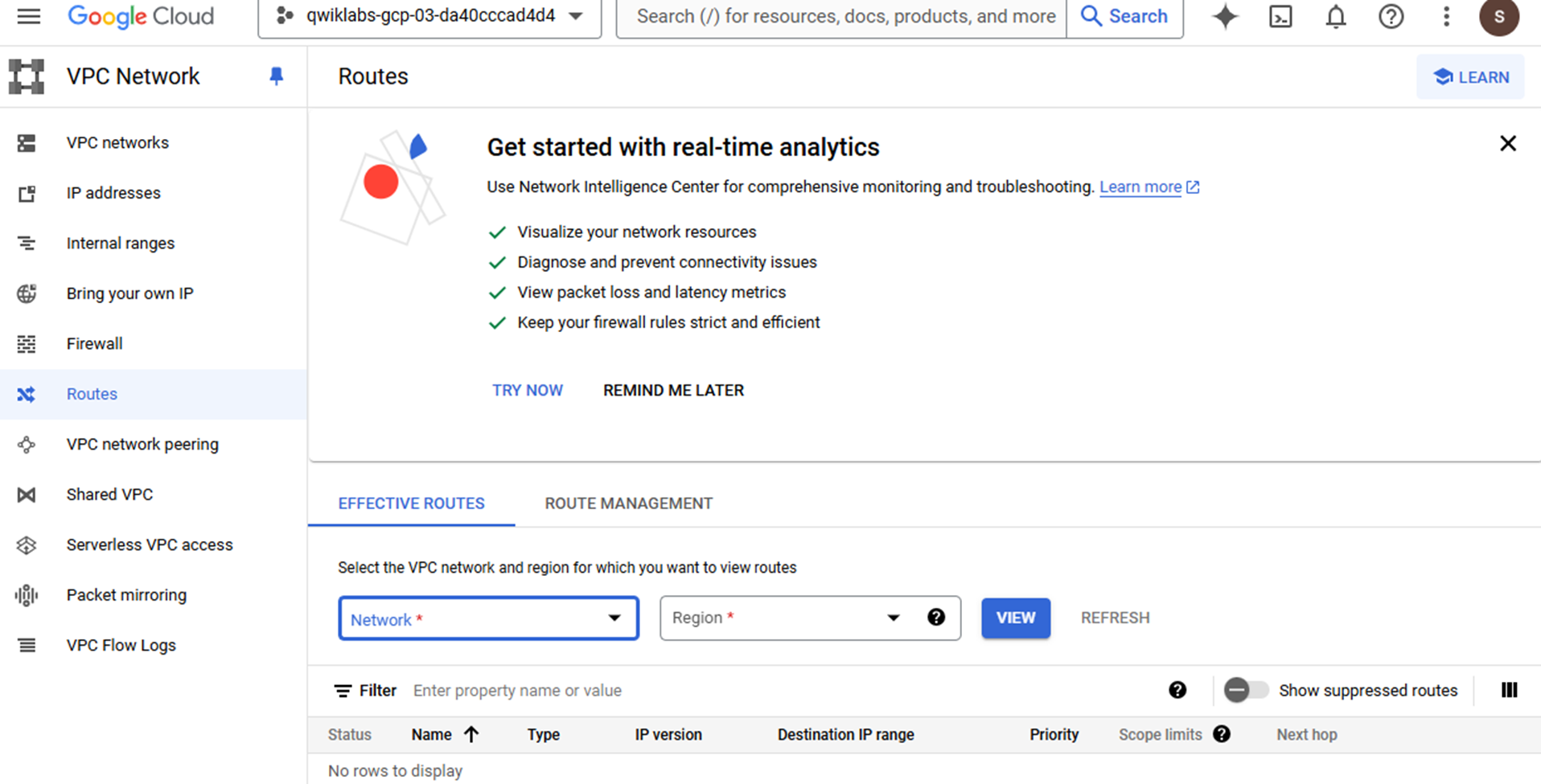Click the VPC network peering icon

[27, 445]
